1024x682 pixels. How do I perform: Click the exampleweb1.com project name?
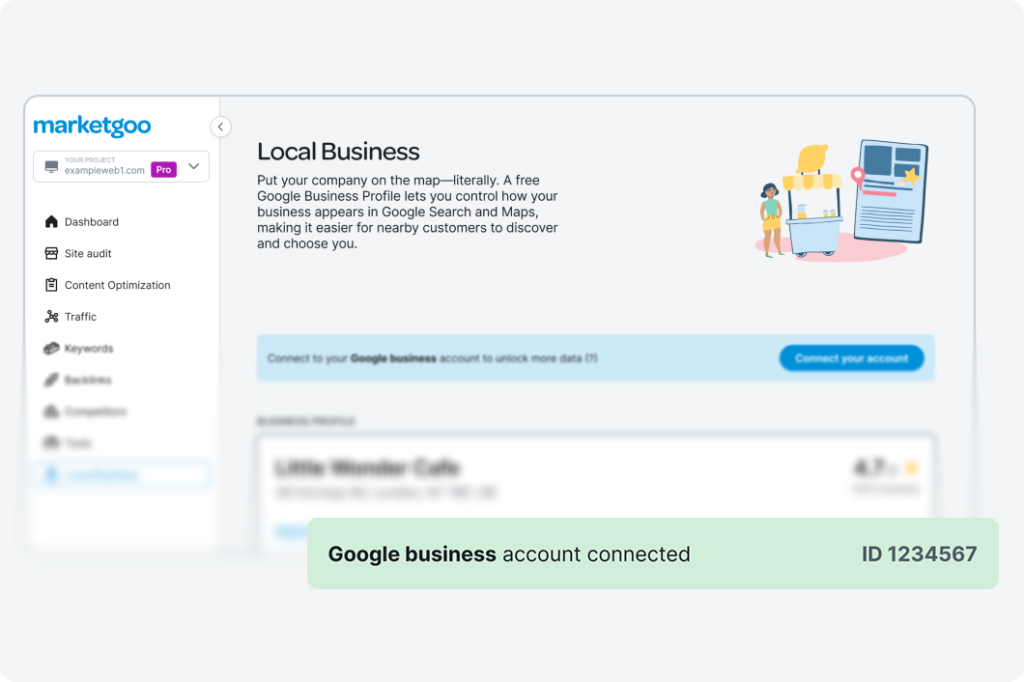(104, 170)
